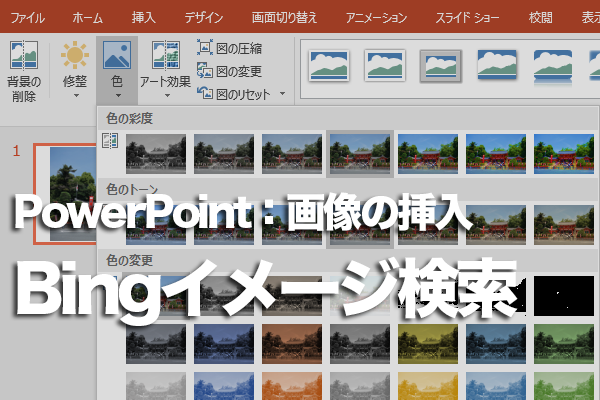Viewport: 600px width, 400px height.
Task: Click 図のリセット reset picture
Action: click(234, 94)
